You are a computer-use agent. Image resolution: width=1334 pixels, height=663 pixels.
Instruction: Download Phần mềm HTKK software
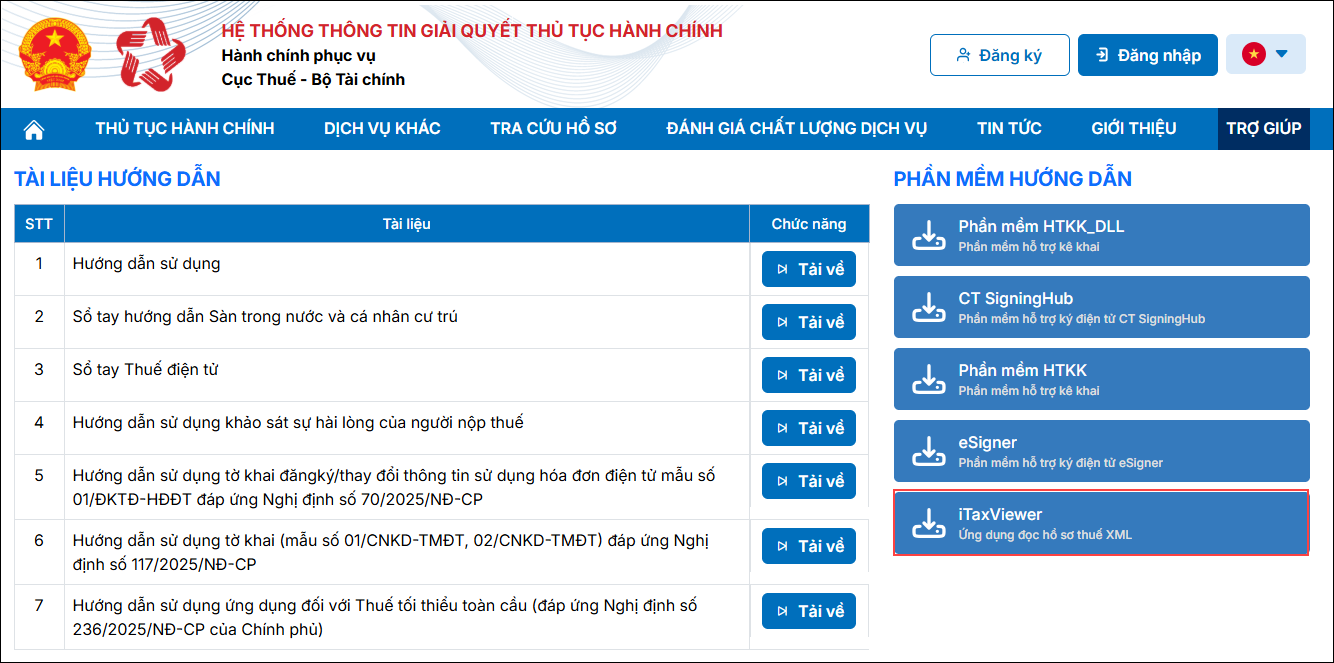tap(1102, 379)
